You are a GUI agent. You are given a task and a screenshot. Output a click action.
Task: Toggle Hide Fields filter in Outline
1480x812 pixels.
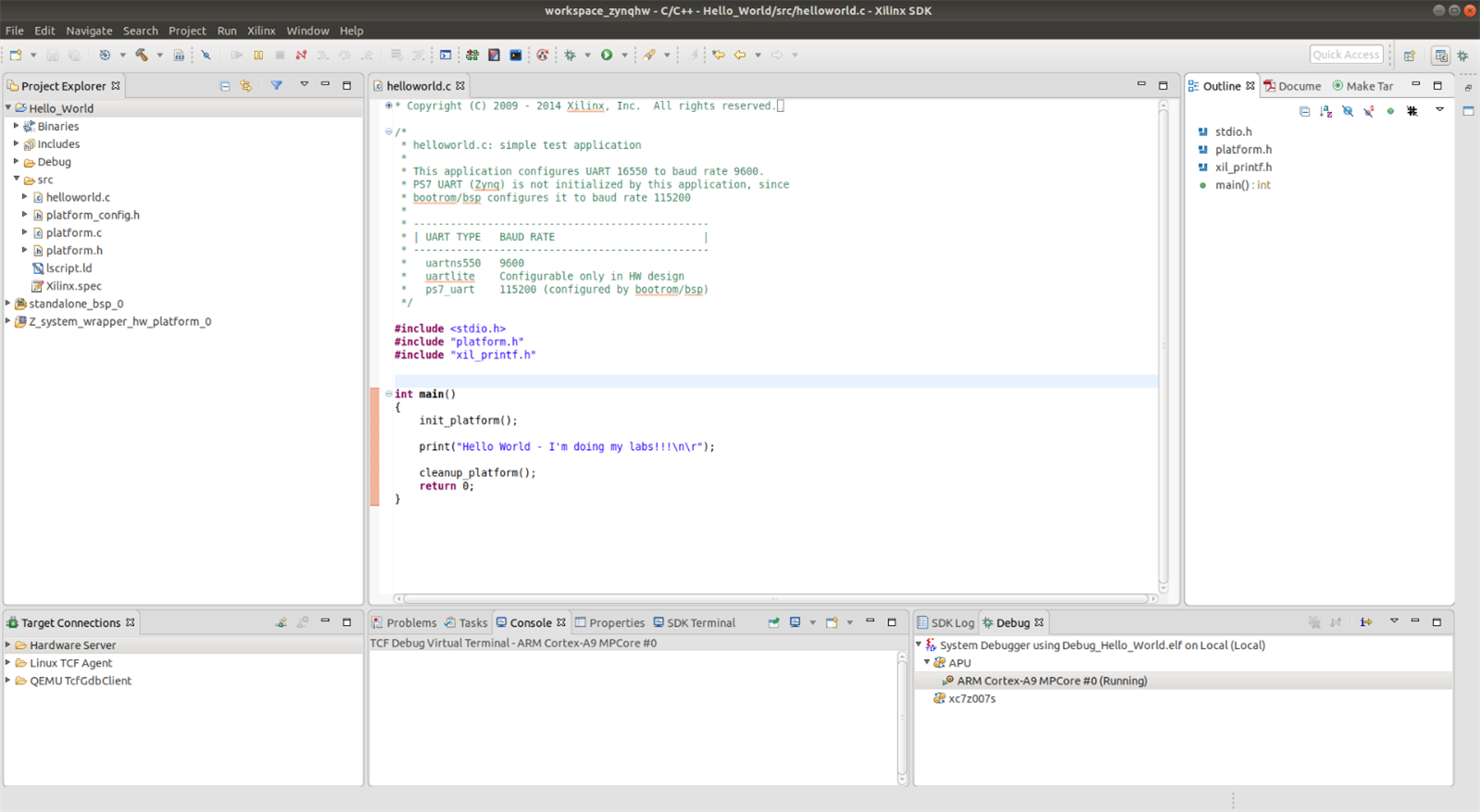click(x=1348, y=111)
